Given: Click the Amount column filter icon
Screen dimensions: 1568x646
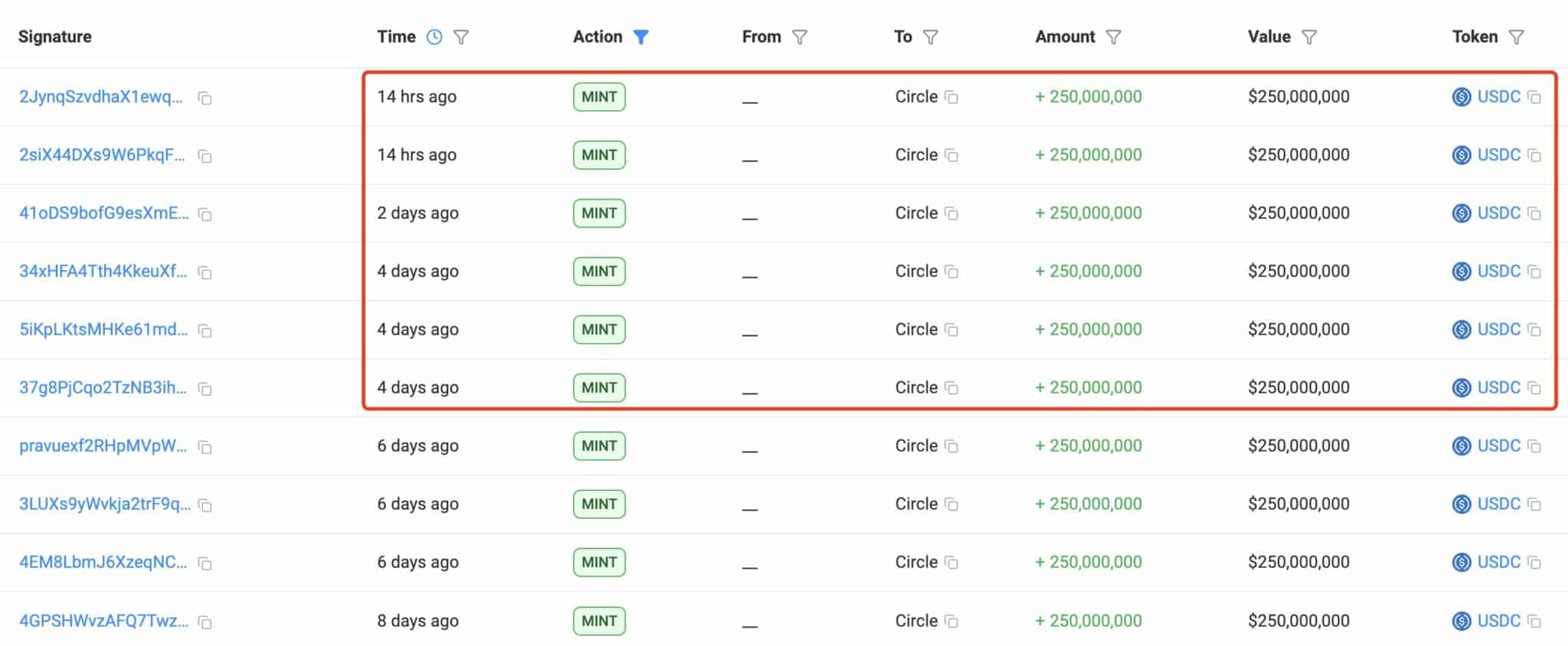Looking at the screenshot, I should (x=1113, y=37).
